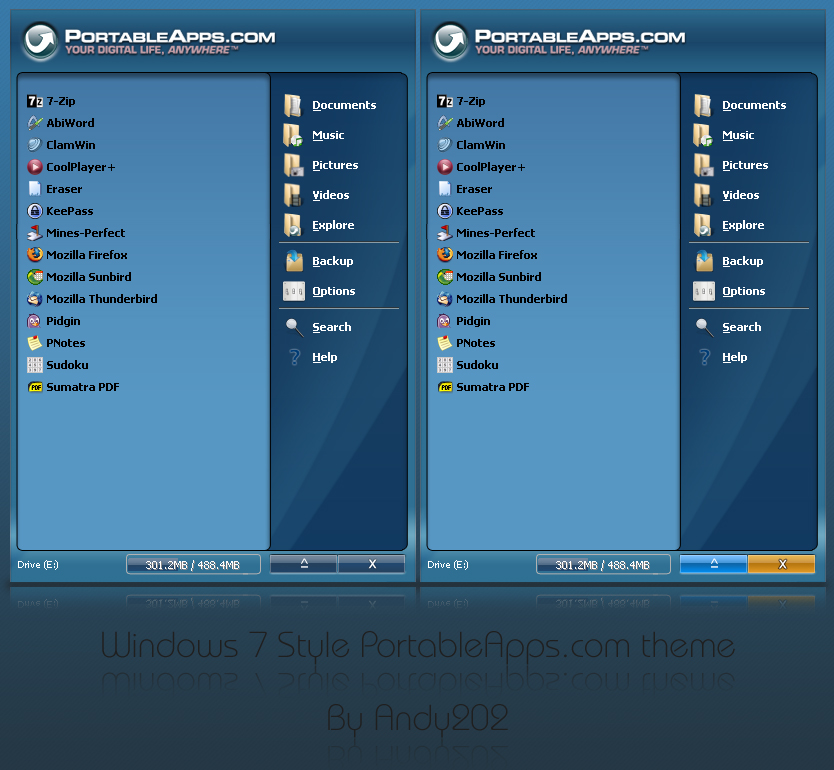This screenshot has height=770, width=834.
Task: Click the Backup button
Action: point(330,261)
